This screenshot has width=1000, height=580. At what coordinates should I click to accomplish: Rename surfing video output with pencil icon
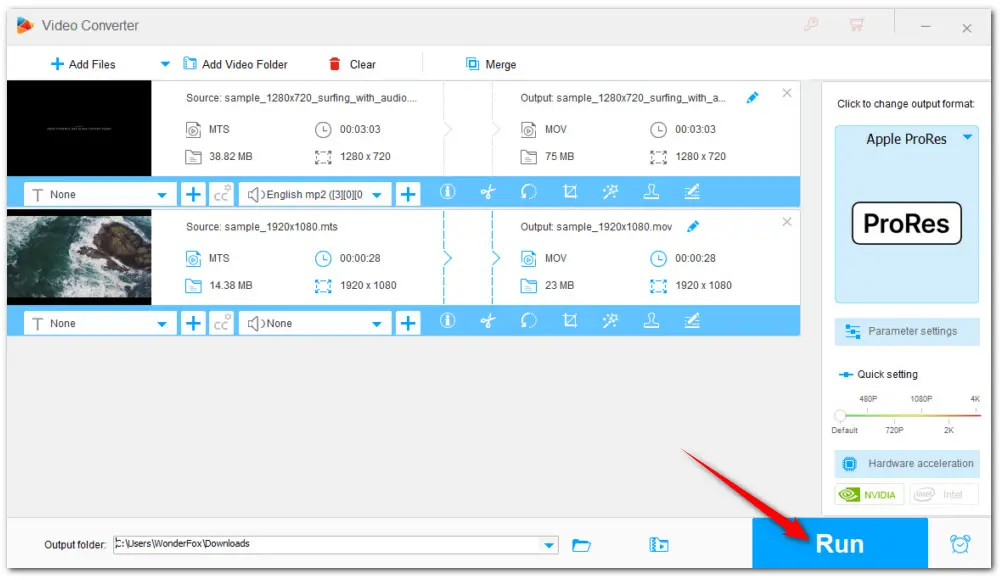click(753, 98)
